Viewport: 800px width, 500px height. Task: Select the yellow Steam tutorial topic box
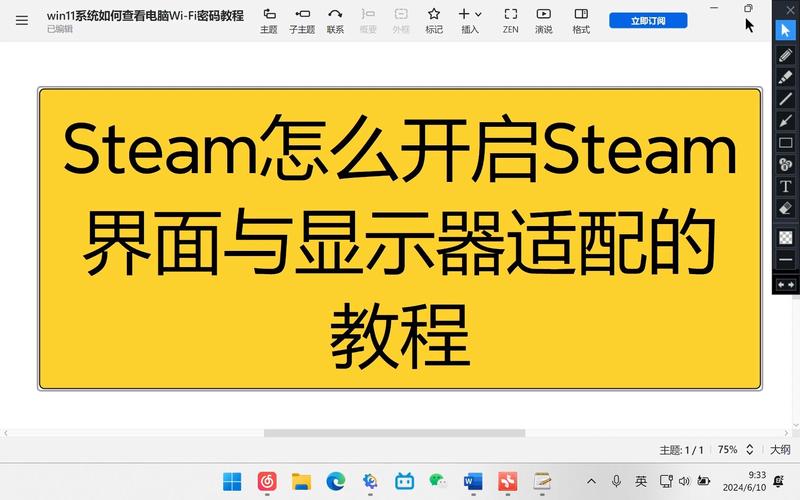tap(400, 239)
